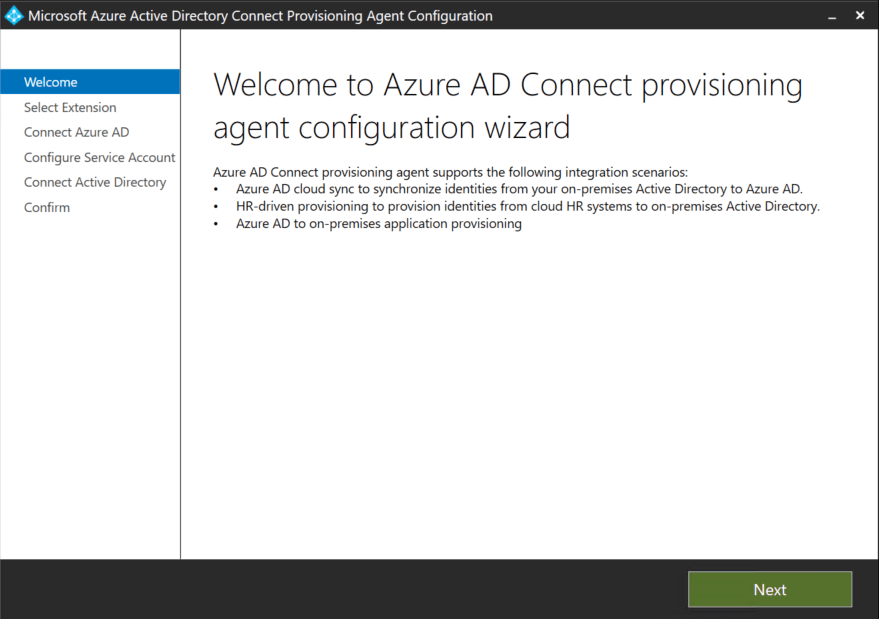Select the Confirm step in sidebar
879x619 pixels.
47,207
